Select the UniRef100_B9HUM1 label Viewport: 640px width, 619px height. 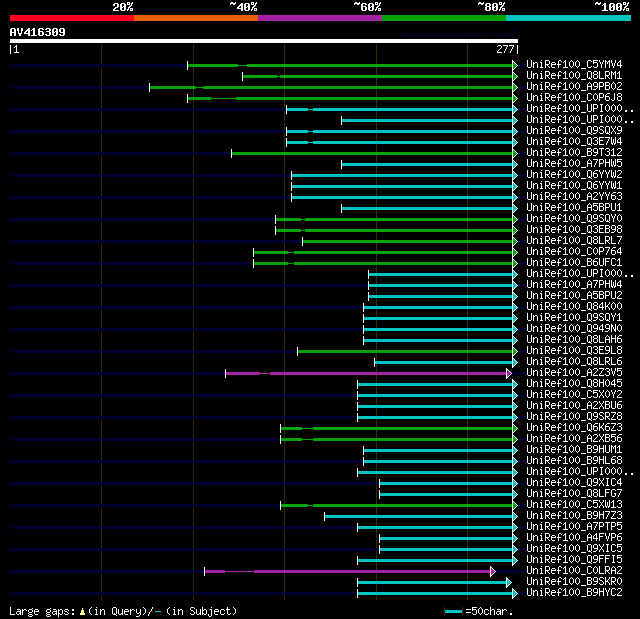[x=574, y=450]
